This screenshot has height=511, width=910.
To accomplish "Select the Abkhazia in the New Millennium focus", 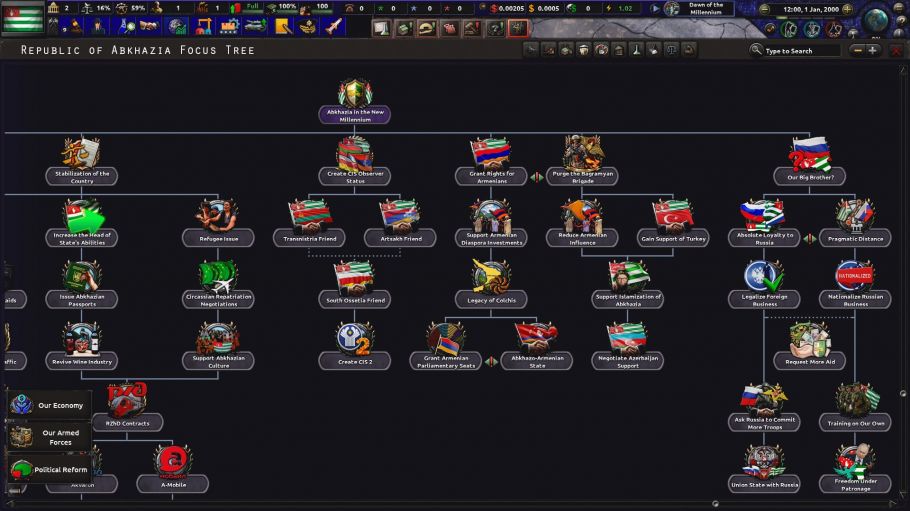I will point(355,101).
